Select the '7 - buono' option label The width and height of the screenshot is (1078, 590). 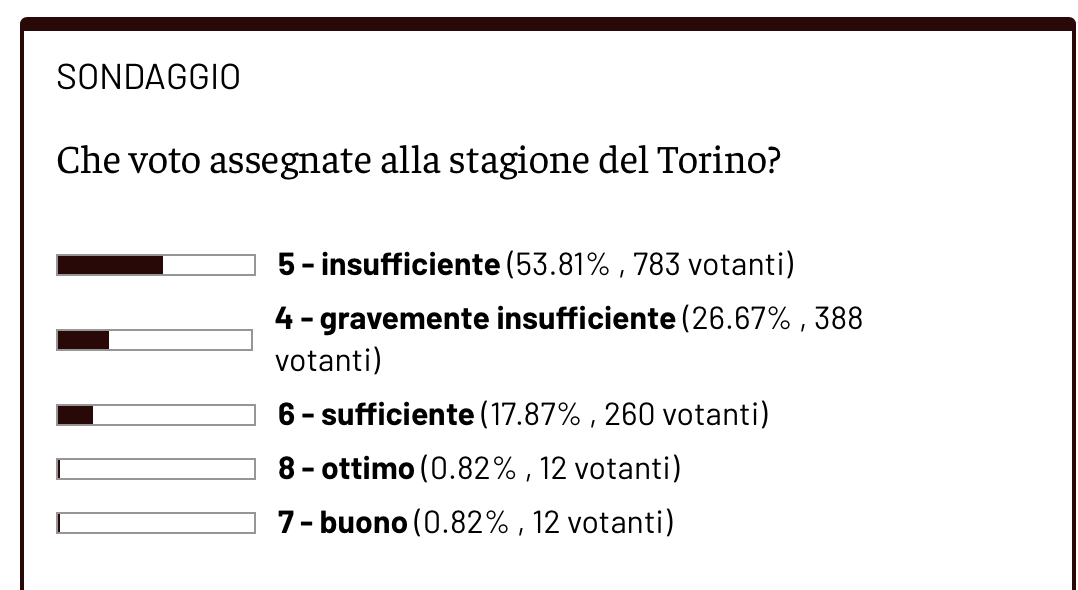tap(342, 523)
